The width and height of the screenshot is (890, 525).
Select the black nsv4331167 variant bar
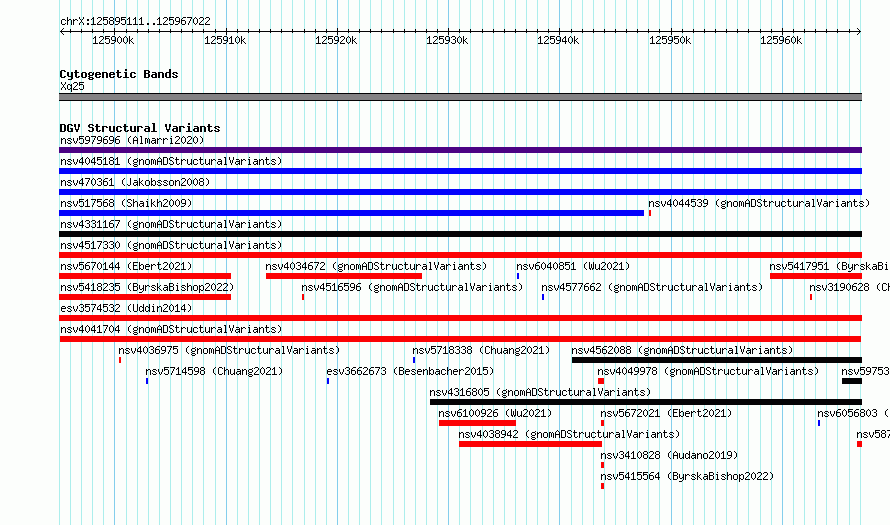pos(460,234)
